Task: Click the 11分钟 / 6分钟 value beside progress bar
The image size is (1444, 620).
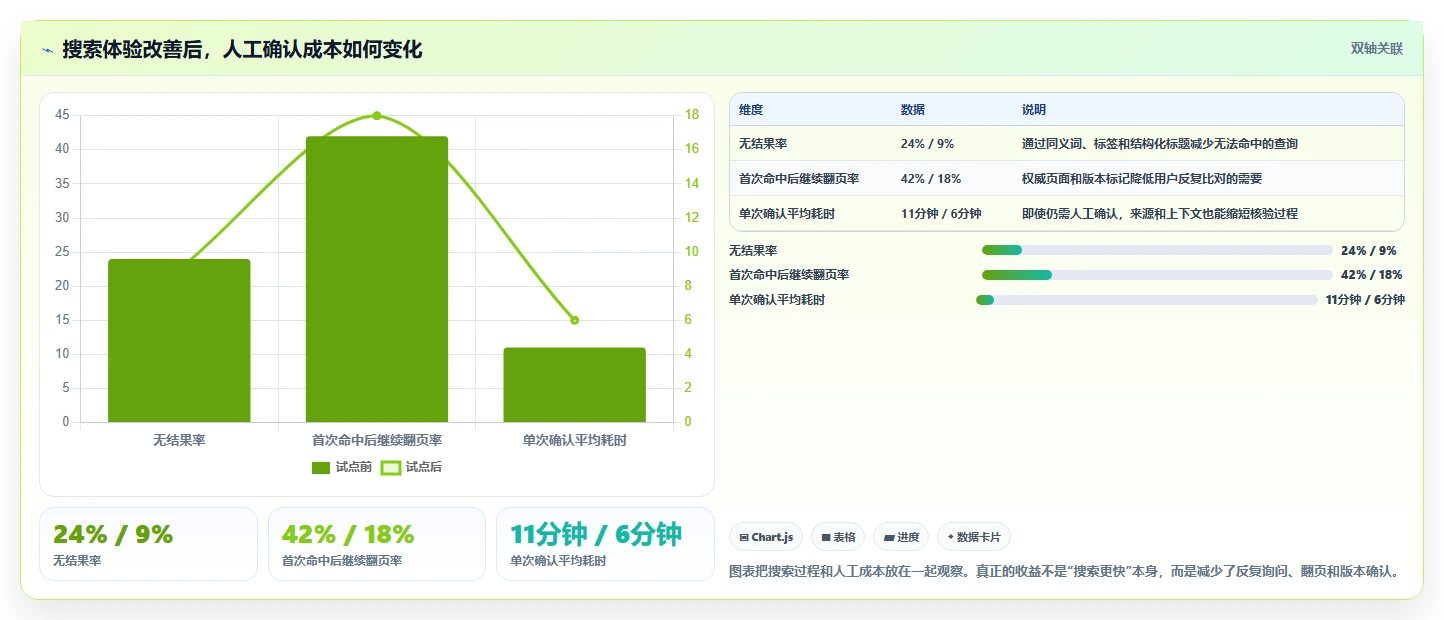Action: 1365,300
